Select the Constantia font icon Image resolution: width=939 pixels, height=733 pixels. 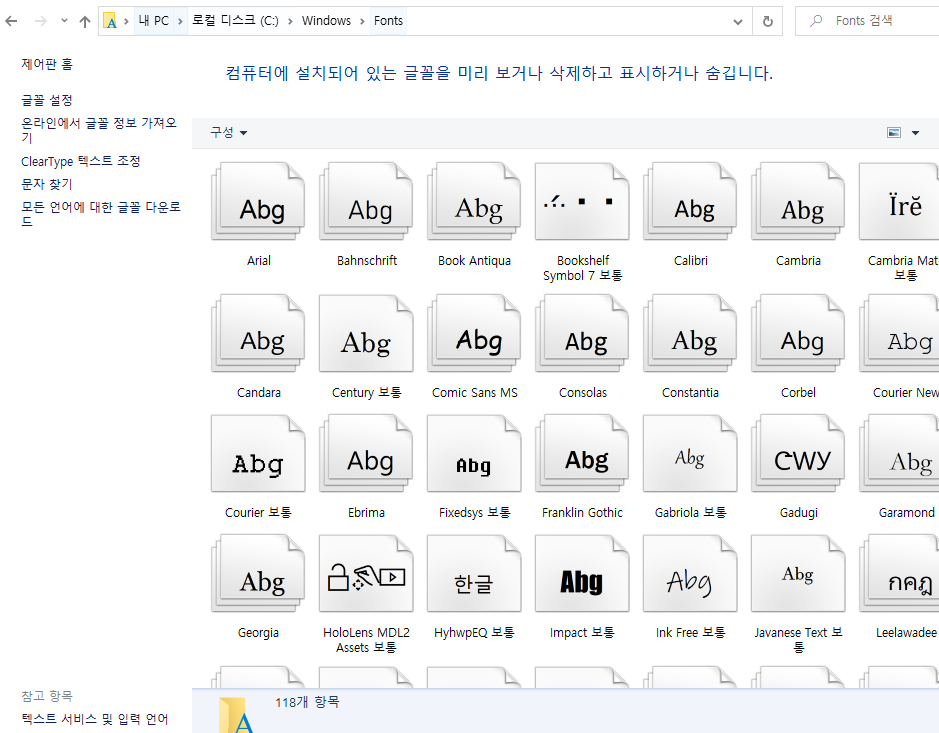click(x=690, y=334)
